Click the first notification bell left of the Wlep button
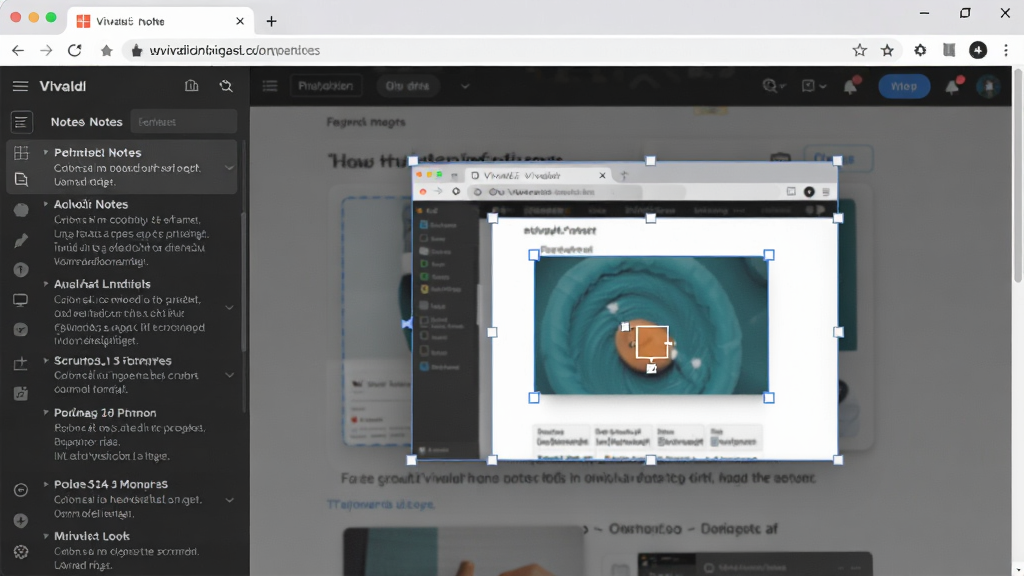The height and width of the screenshot is (576, 1024). point(851,86)
